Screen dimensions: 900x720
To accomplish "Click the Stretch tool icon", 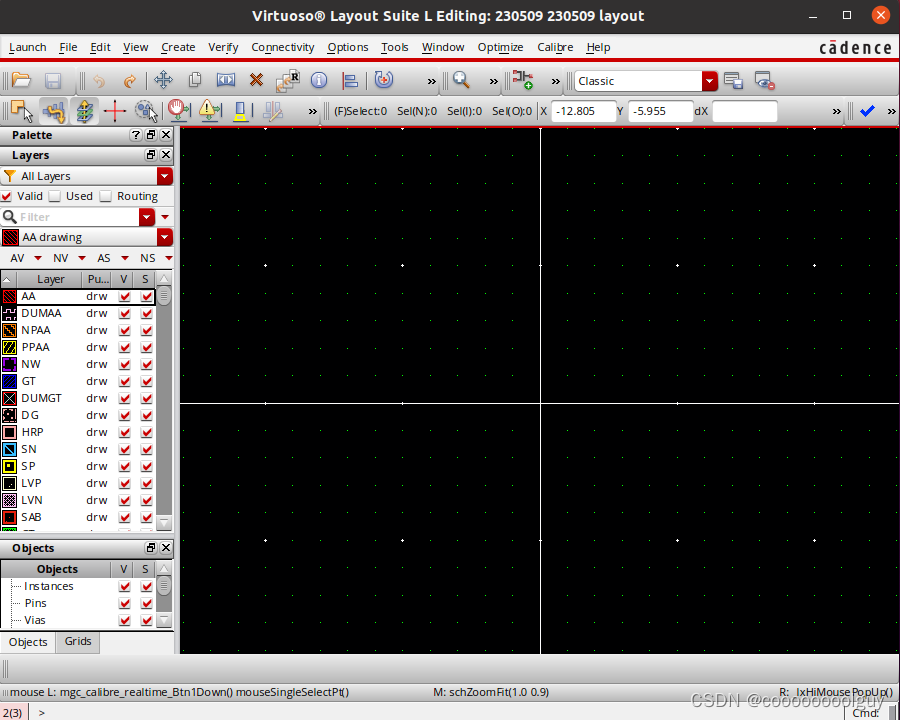I will point(226,81).
